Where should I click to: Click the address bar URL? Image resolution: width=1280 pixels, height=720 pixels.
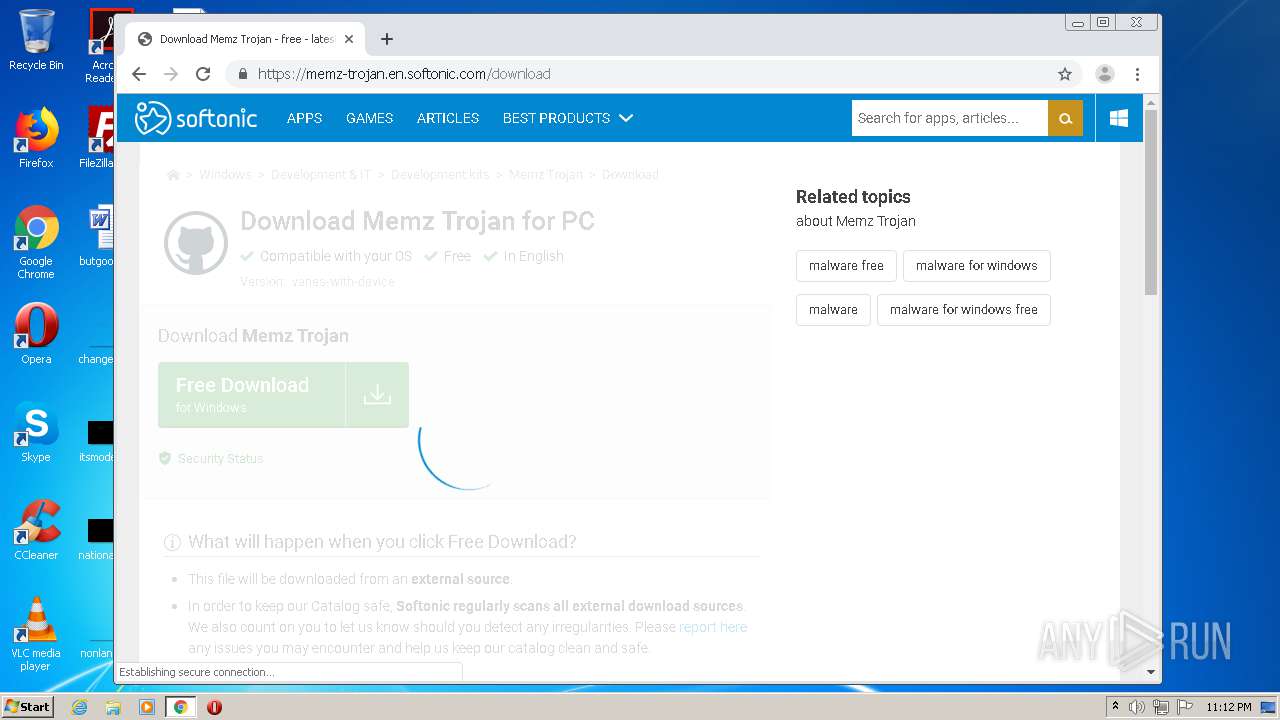pos(404,74)
